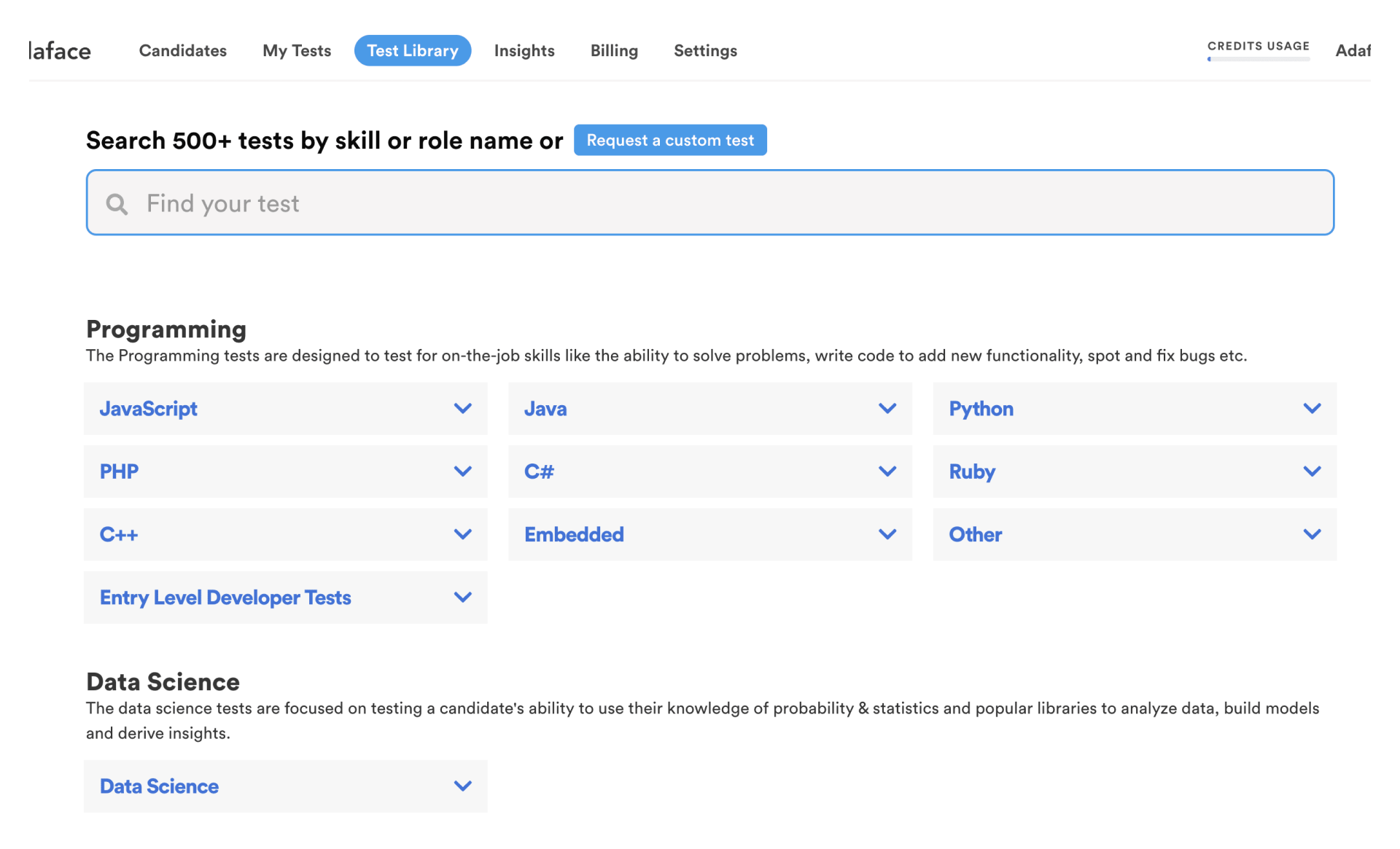
Task: Click the Data Science chevron arrow
Action: (x=462, y=786)
